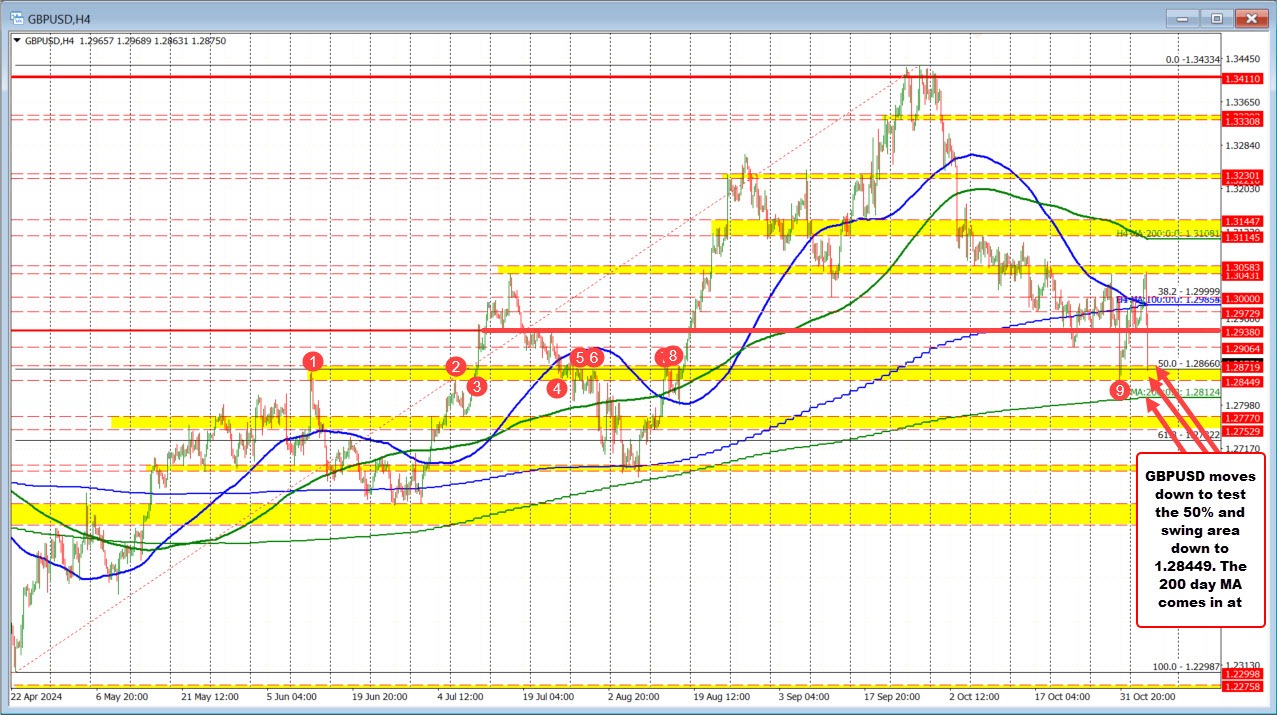Image resolution: width=1277 pixels, height=715 pixels.
Task: Click the 1.31145 price level label
Action: [x=1243, y=237]
